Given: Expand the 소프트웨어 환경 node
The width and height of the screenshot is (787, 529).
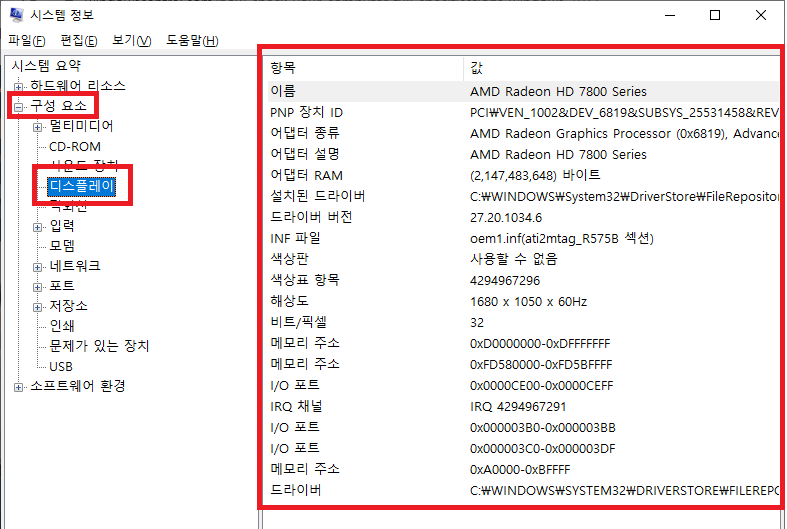Looking at the screenshot, I should [19, 387].
